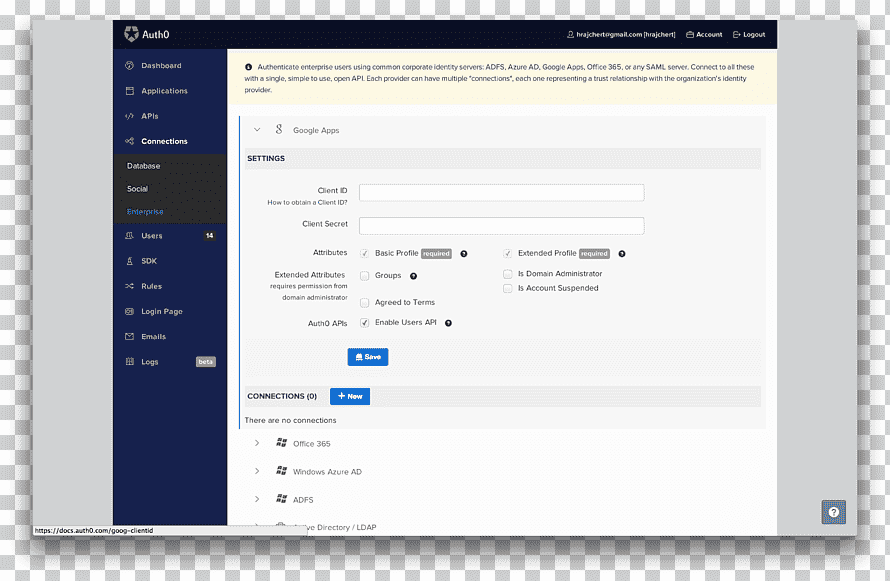Screen dimensions: 890x581
Task: Open the Rules sidebar icon
Action: (x=129, y=286)
